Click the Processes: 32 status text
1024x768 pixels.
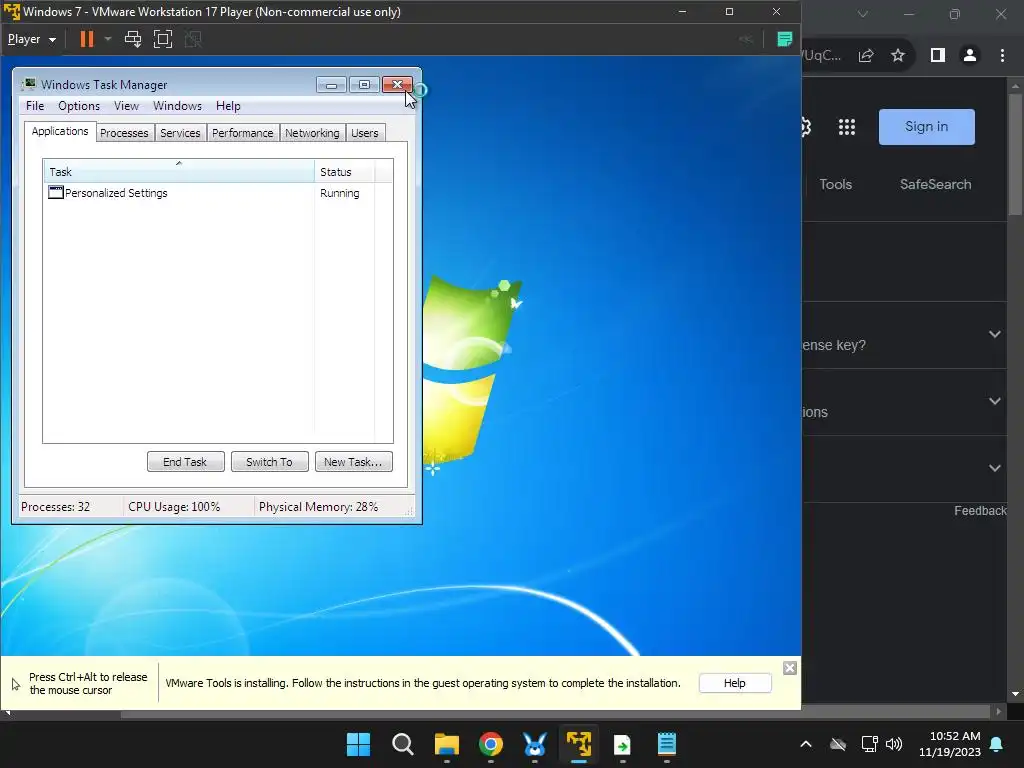point(56,507)
